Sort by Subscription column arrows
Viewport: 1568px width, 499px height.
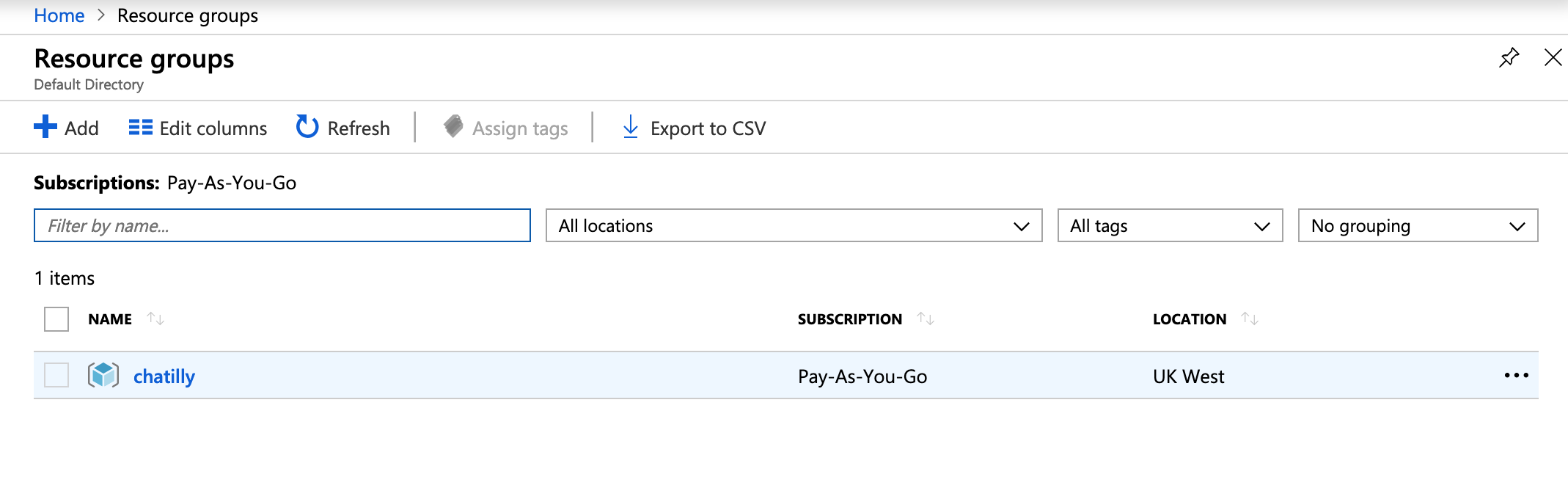tap(926, 319)
